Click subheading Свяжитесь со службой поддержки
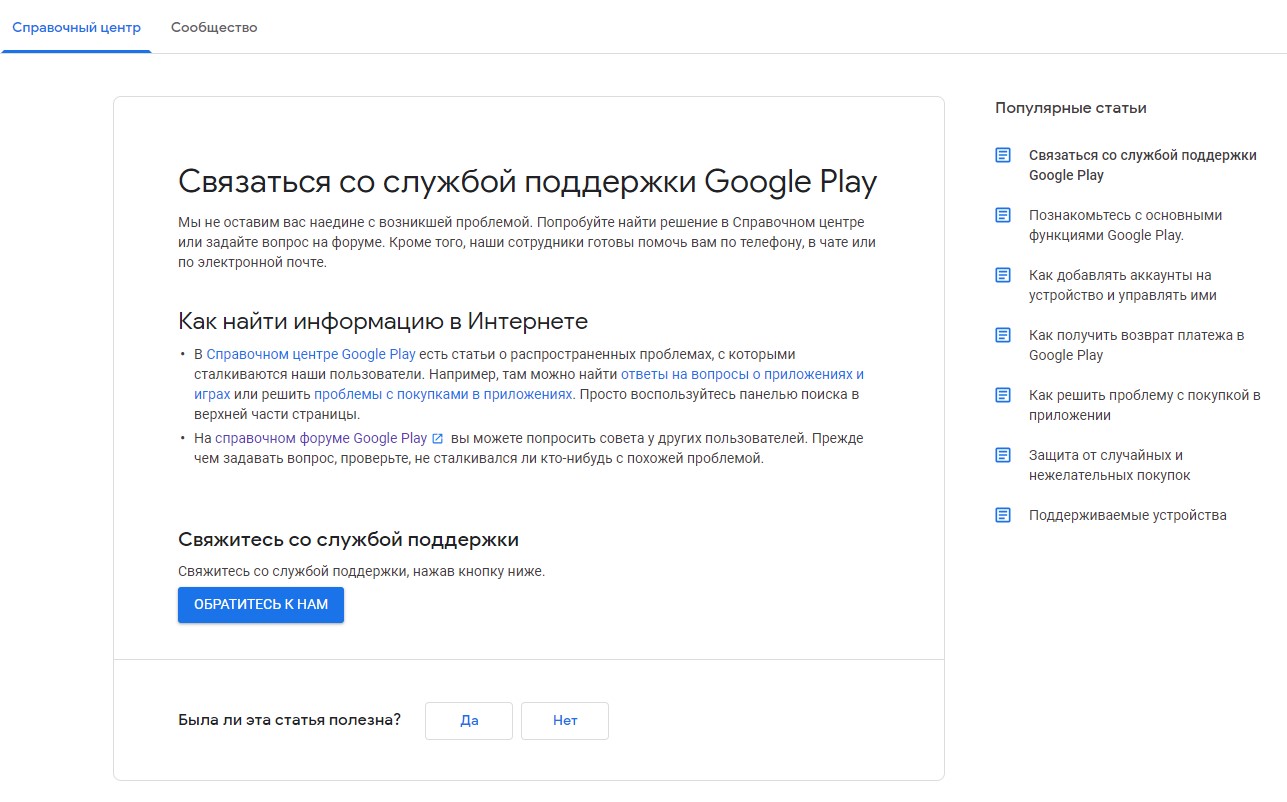Image resolution: width=1287 pixels, height=802 pixels. coord(348,540)
